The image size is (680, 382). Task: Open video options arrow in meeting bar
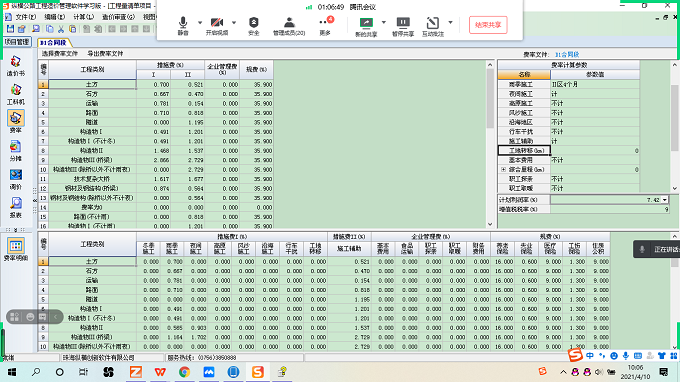click(234, 23)
